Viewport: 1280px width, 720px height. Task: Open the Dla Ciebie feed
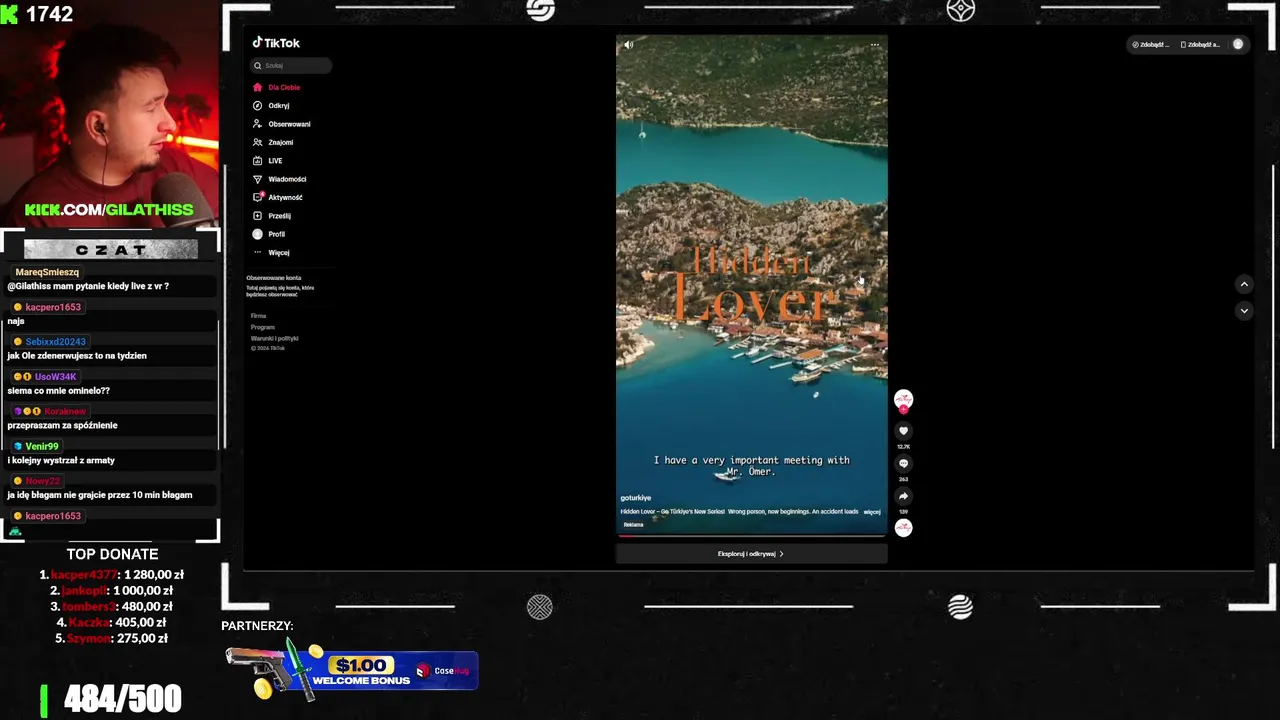283,87
